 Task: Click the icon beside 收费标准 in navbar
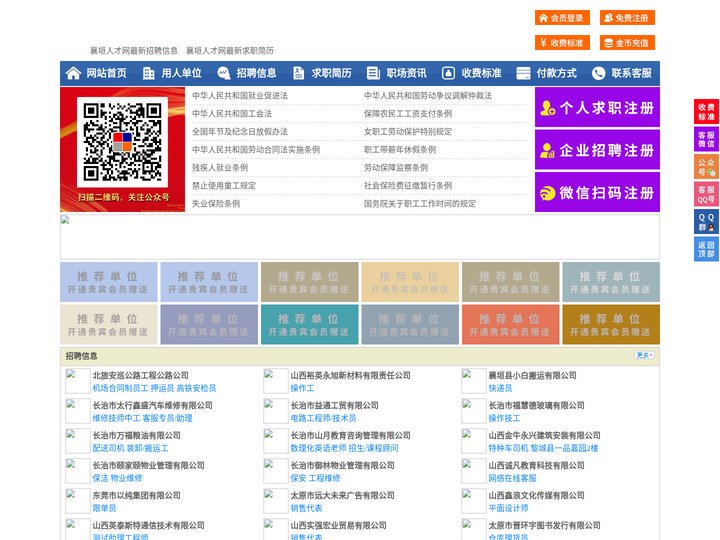448,73
